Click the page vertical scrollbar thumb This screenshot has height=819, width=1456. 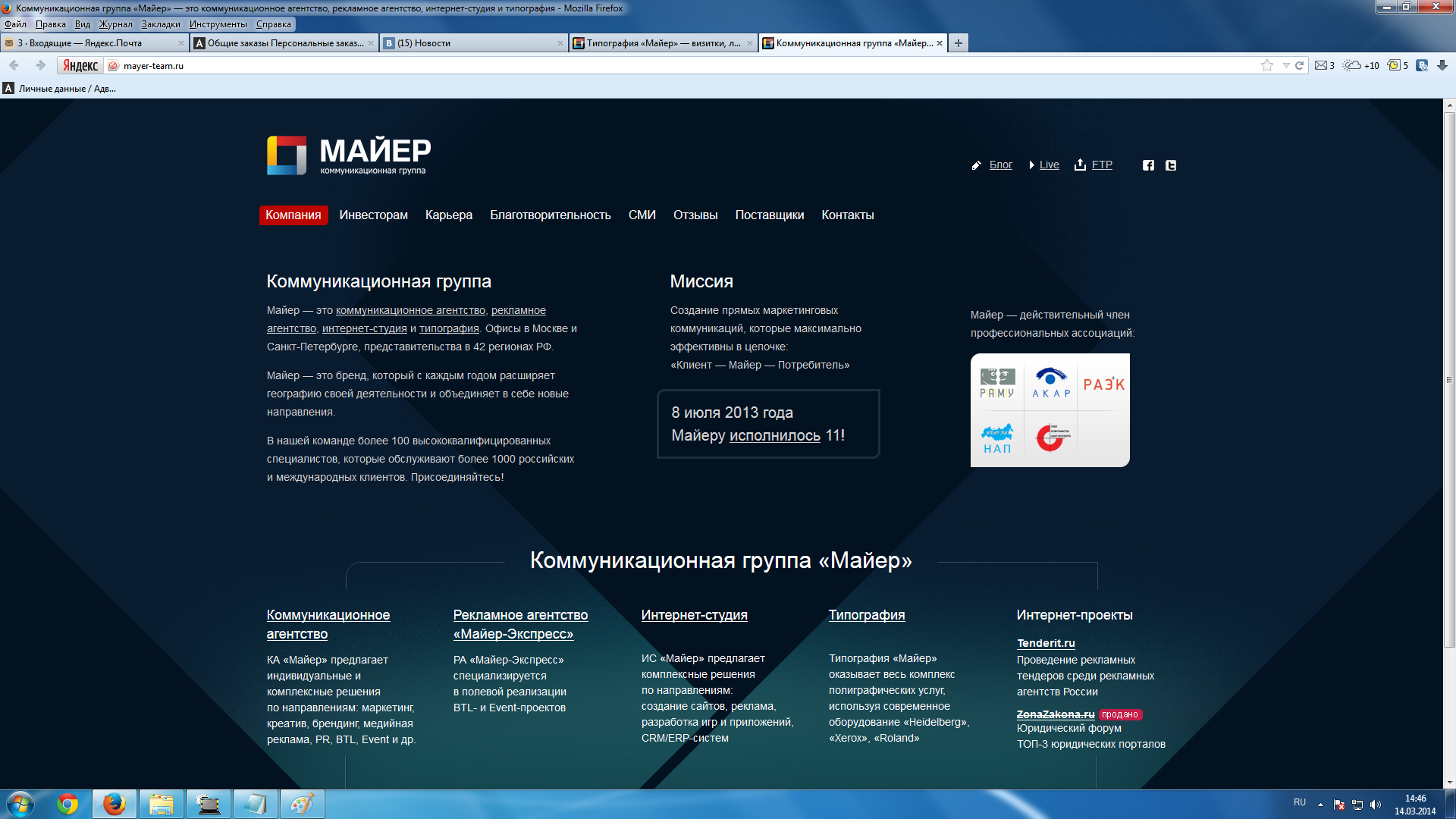coord(1449,379)
